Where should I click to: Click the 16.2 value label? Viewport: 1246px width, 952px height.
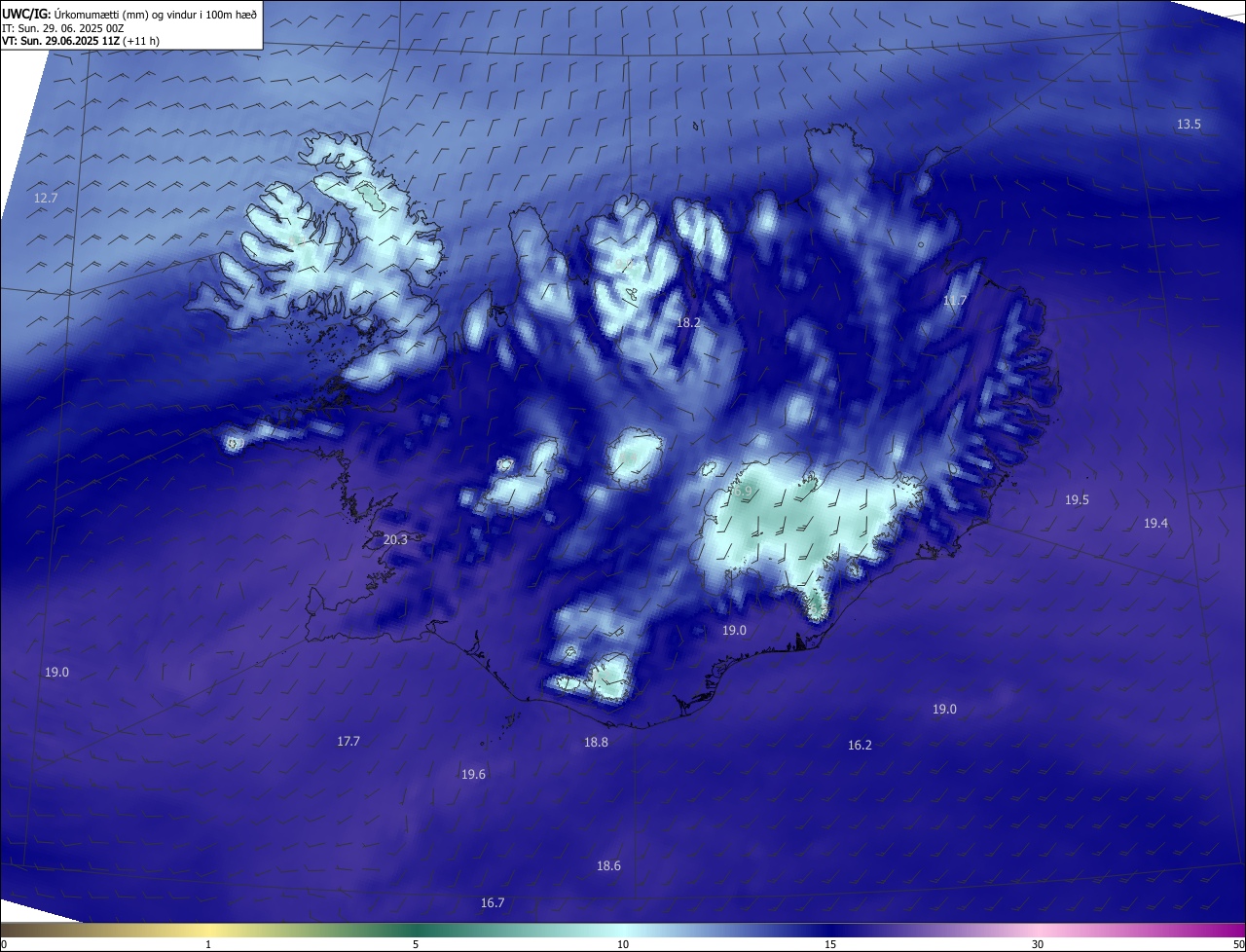coord(860,745)
